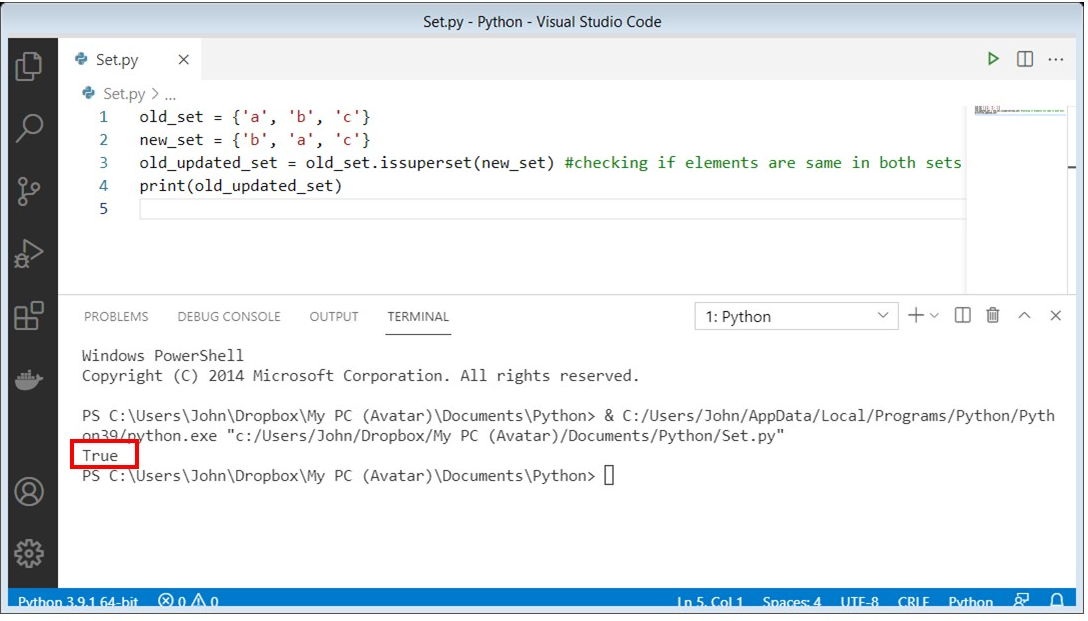The width and height of the screenshot is (1088, 621).
Task: Kill the active terminal
Action: click(992, 315)
